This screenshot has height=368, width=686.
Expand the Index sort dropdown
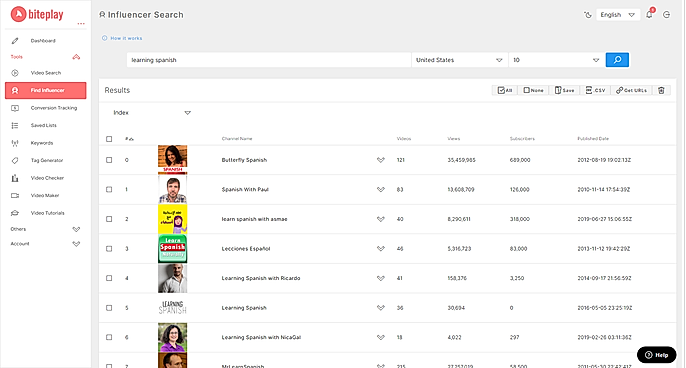pyautogui.click(x=151, y=113)
